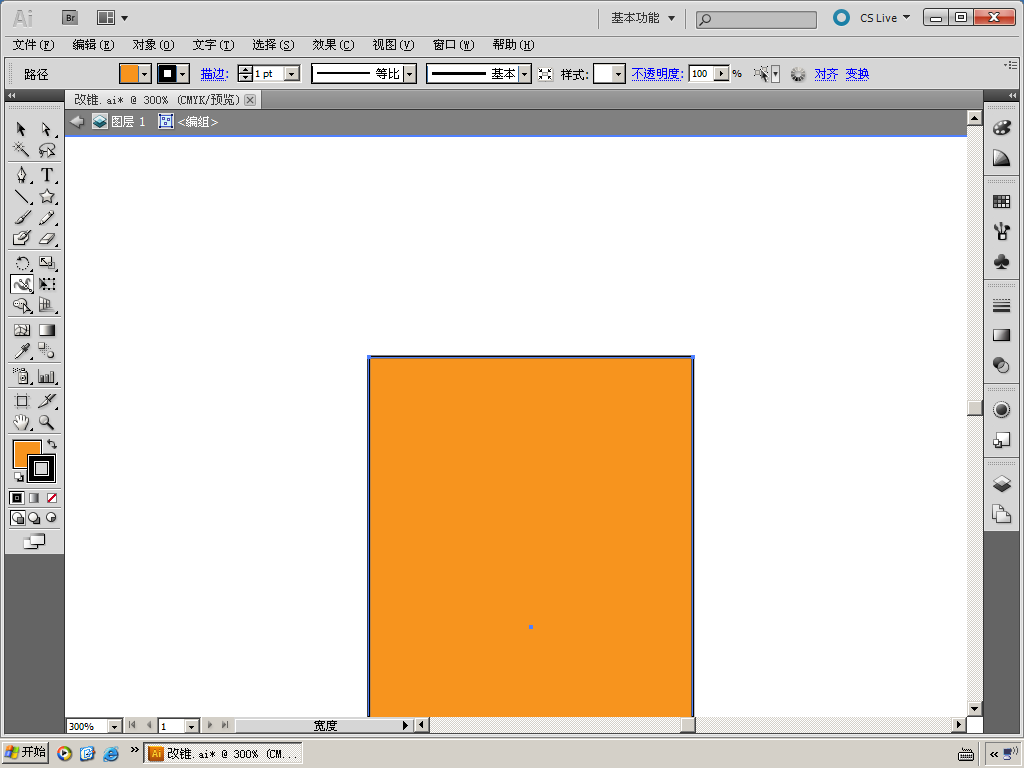This screenshot has width=1024, height=768.
Task: Select the Shape Builder tool
Action: click(x=22, y=305)
